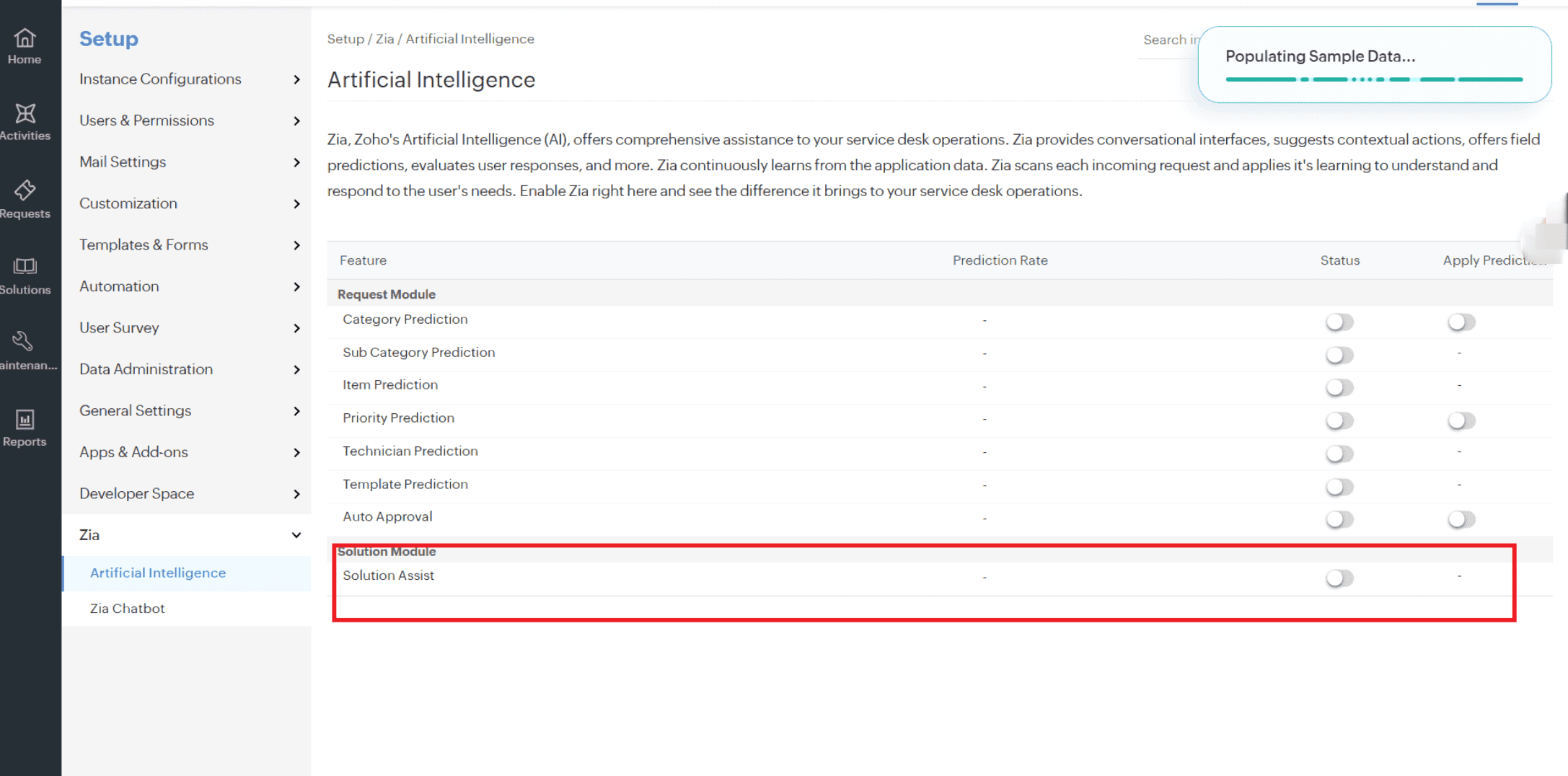Select the Zia Chatbot menu item
This screenshot has height=776, width=1568.
[128, 609]
